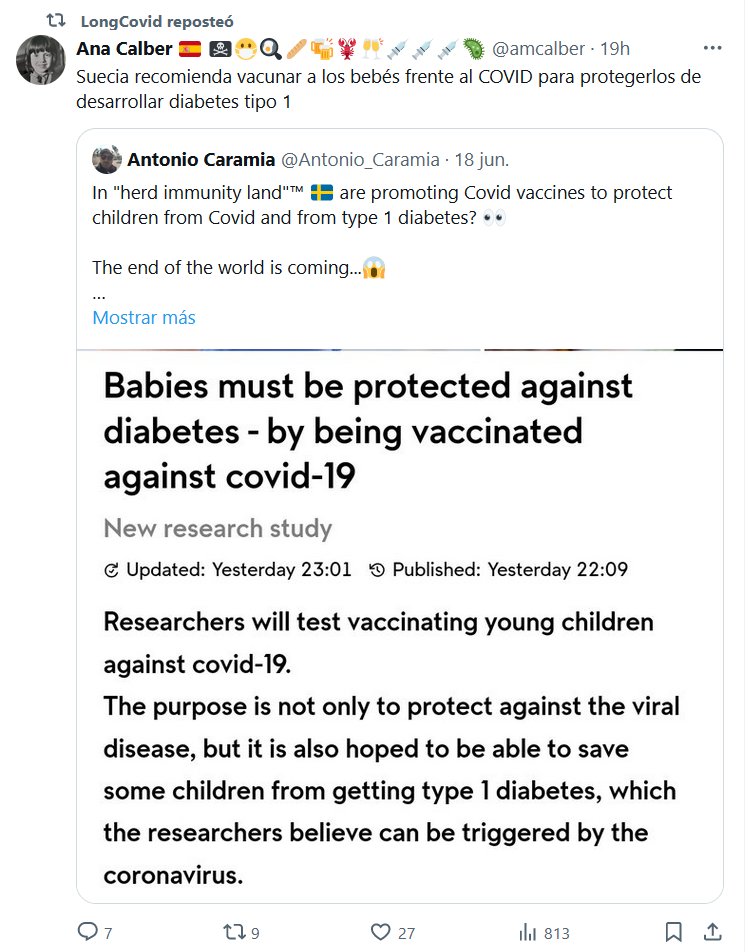748x952 pixels.
Task: Expand quoted tweet with Mostrar más
Action: [144, 317]
